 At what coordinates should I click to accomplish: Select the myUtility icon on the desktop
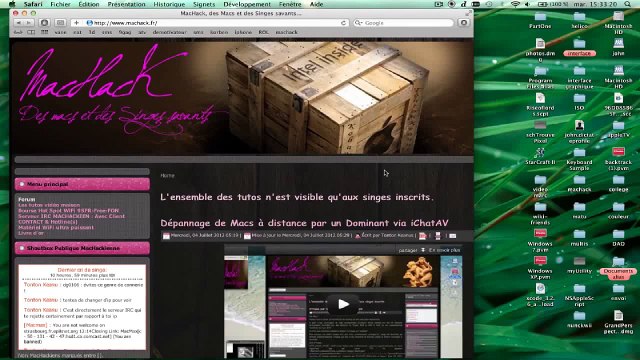579,265
